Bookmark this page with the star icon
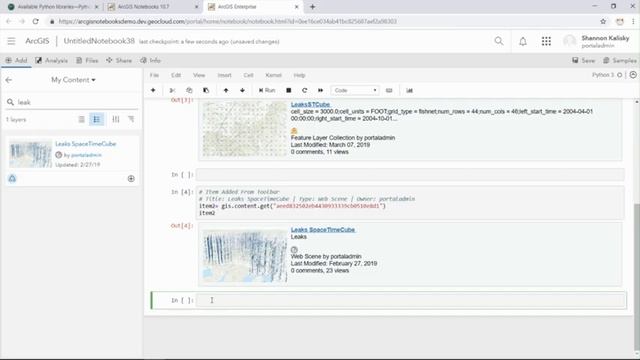 603,21
